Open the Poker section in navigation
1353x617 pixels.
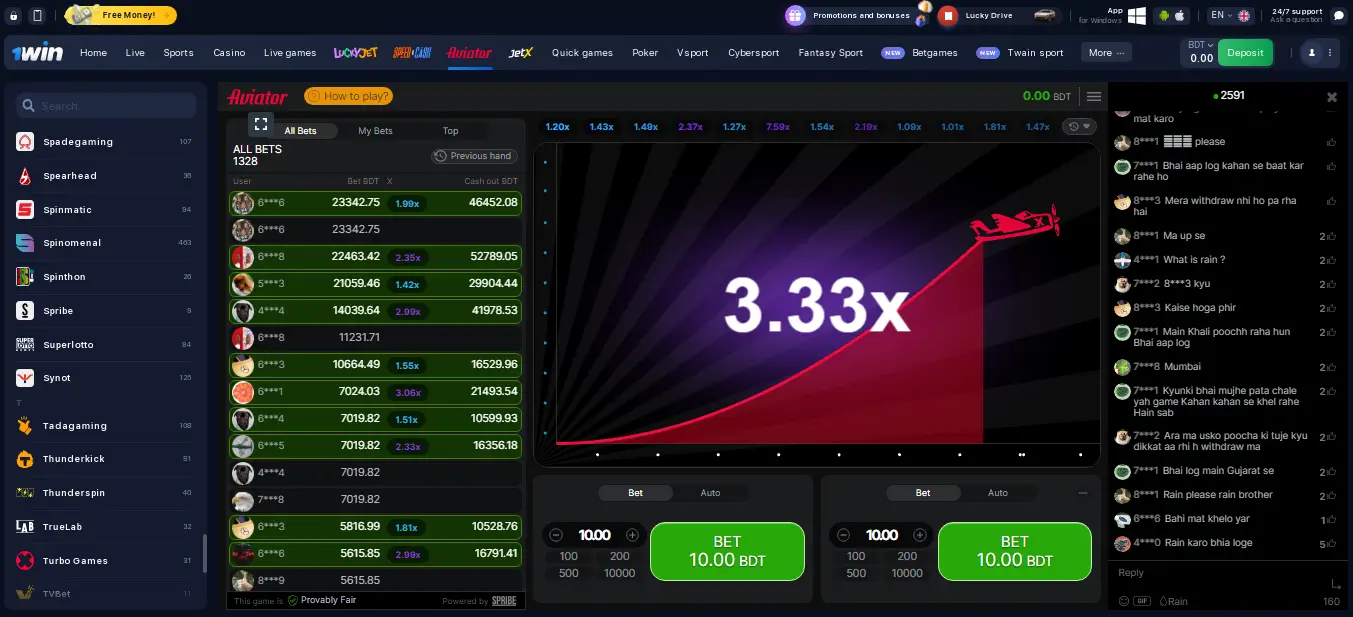pyautogui.click(x=645, y=53)
